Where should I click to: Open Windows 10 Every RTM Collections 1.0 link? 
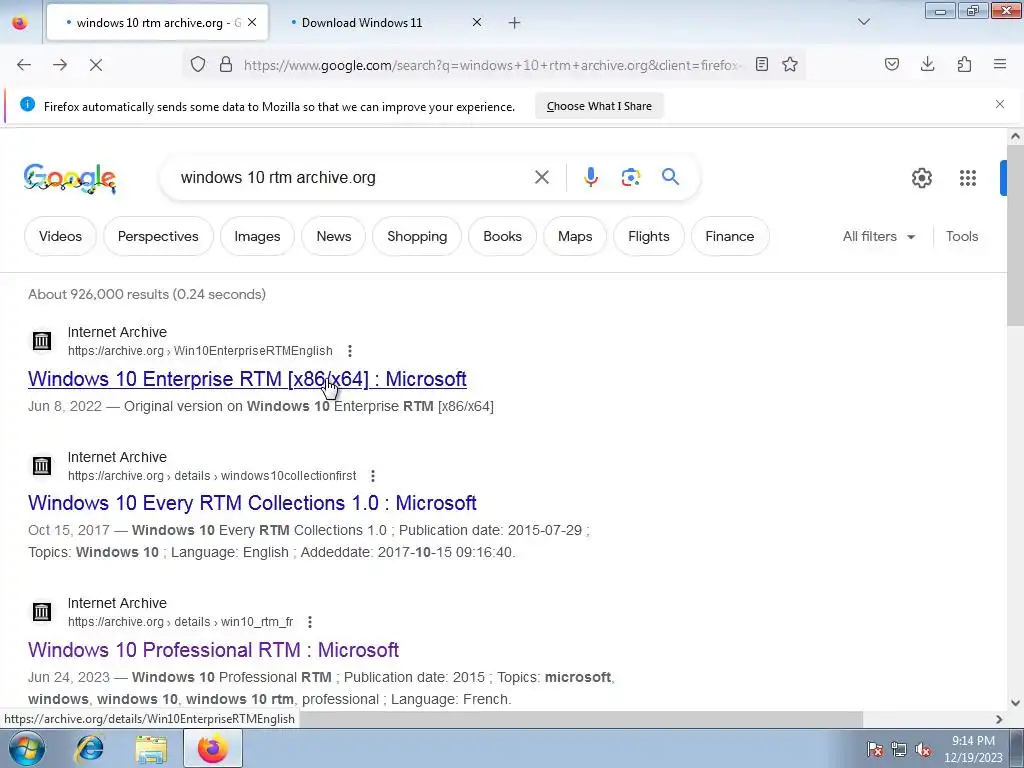[x=252, y=503]
